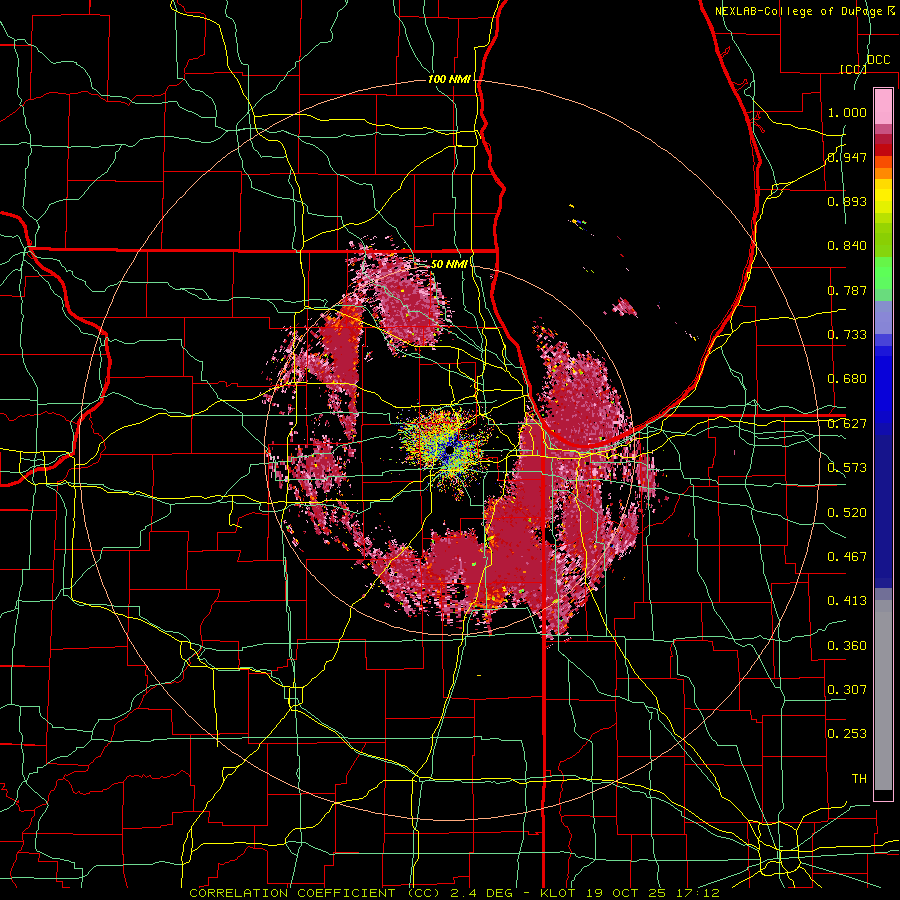900x900 pixels.
Task: Click the DCC label above the color bar
Action: click(878, 60)
